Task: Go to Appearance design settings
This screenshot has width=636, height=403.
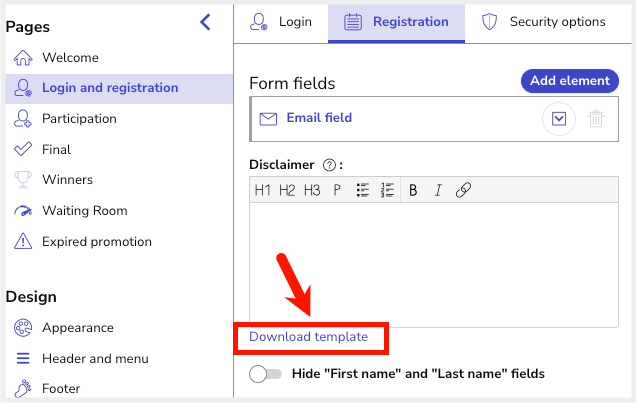Action: [x=77, y=327]
